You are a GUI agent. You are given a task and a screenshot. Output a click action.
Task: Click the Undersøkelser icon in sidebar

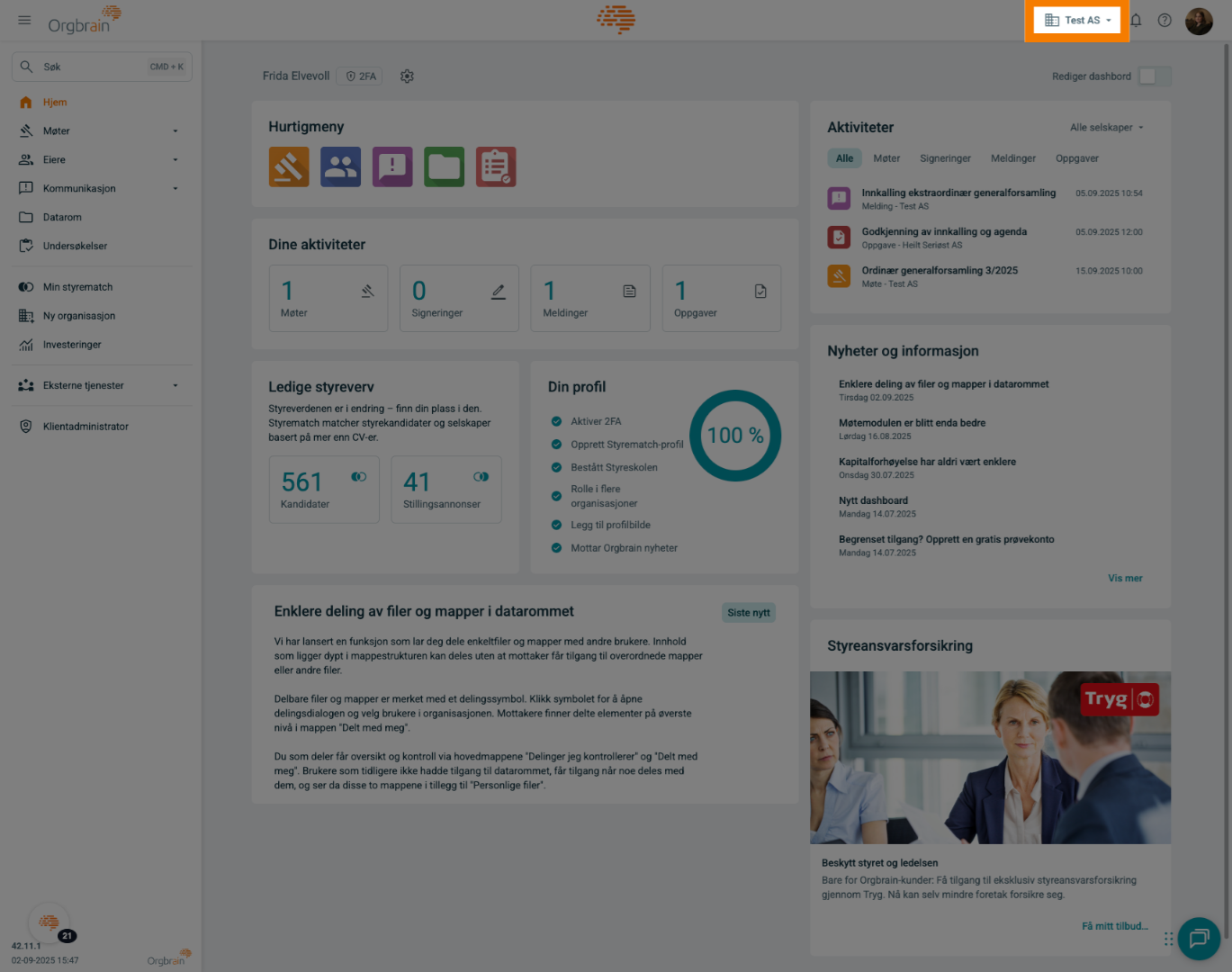(x=26, y=246)
